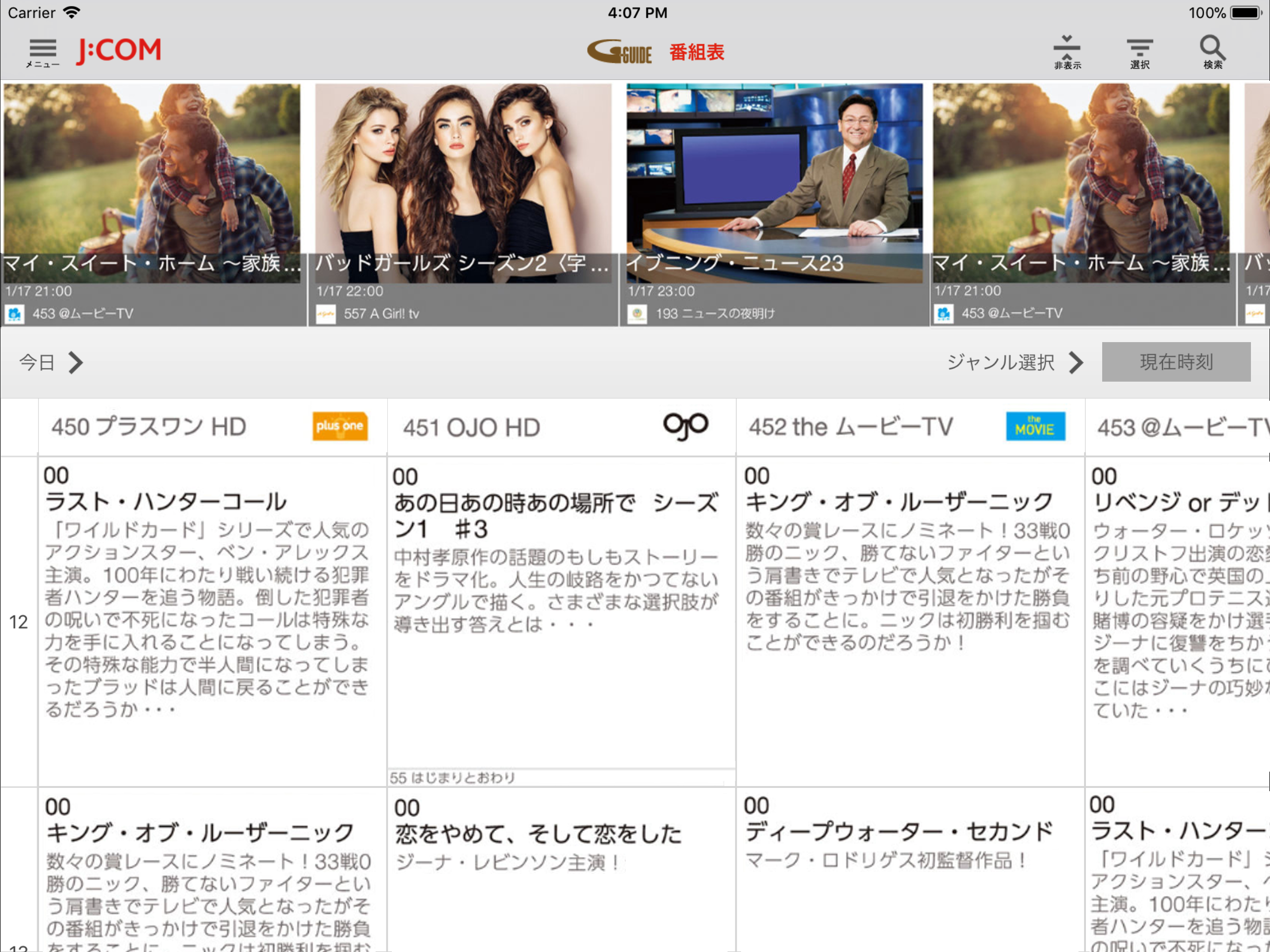Viewport: 1270px width, 952px height.
Task: Tap the plus one channel logo
Action: pos(340,427)
